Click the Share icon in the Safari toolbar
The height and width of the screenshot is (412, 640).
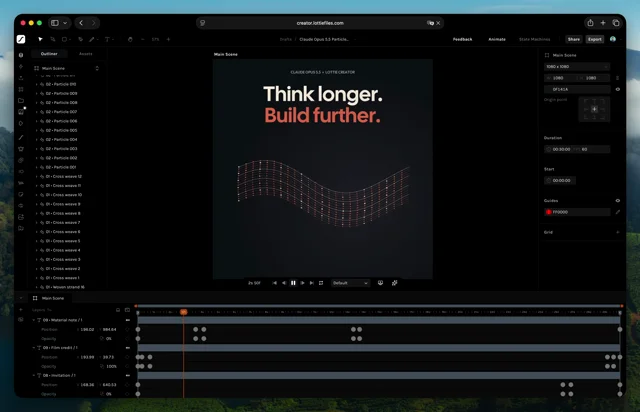point(590,23)
